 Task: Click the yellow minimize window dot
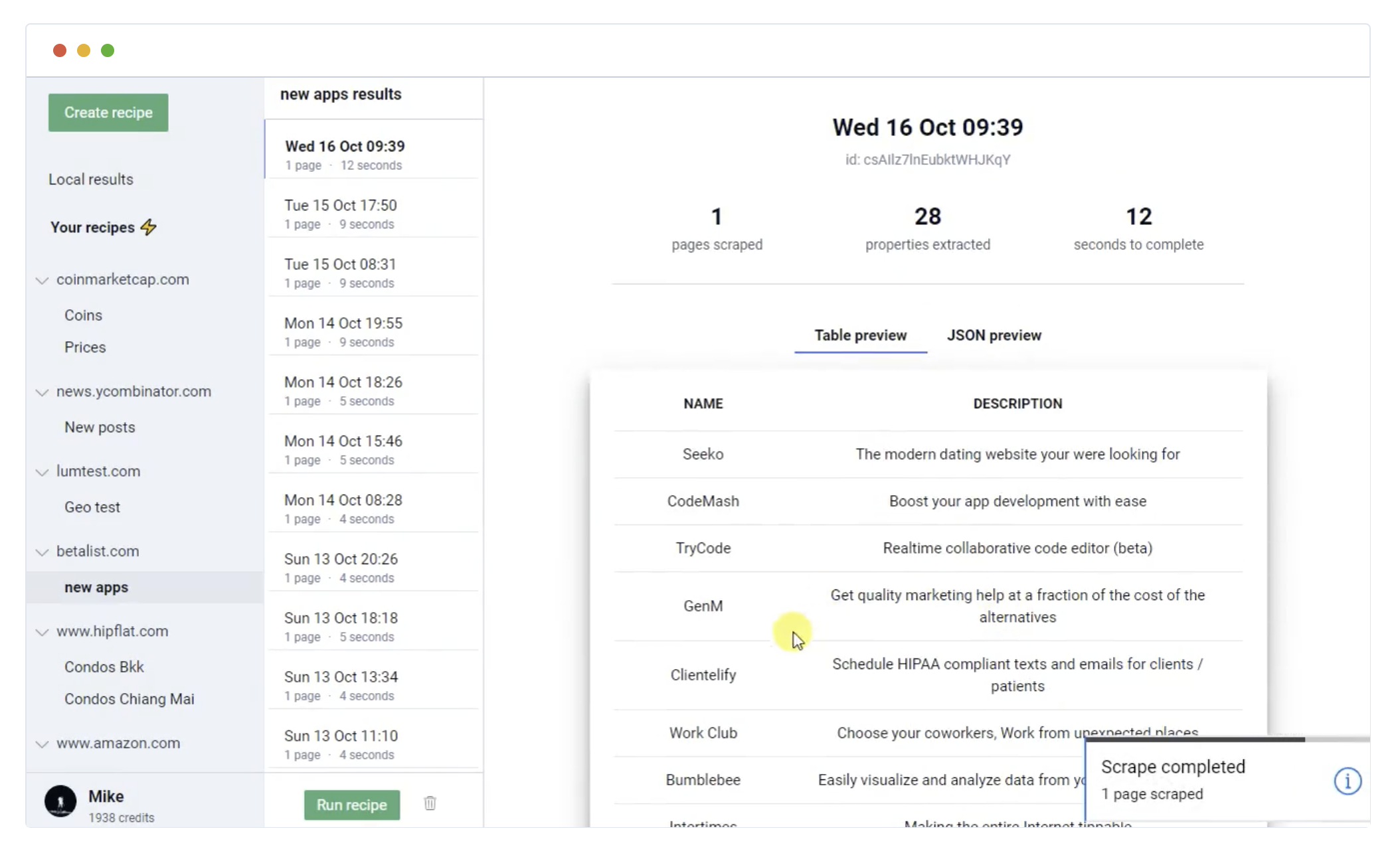(84, 50)
